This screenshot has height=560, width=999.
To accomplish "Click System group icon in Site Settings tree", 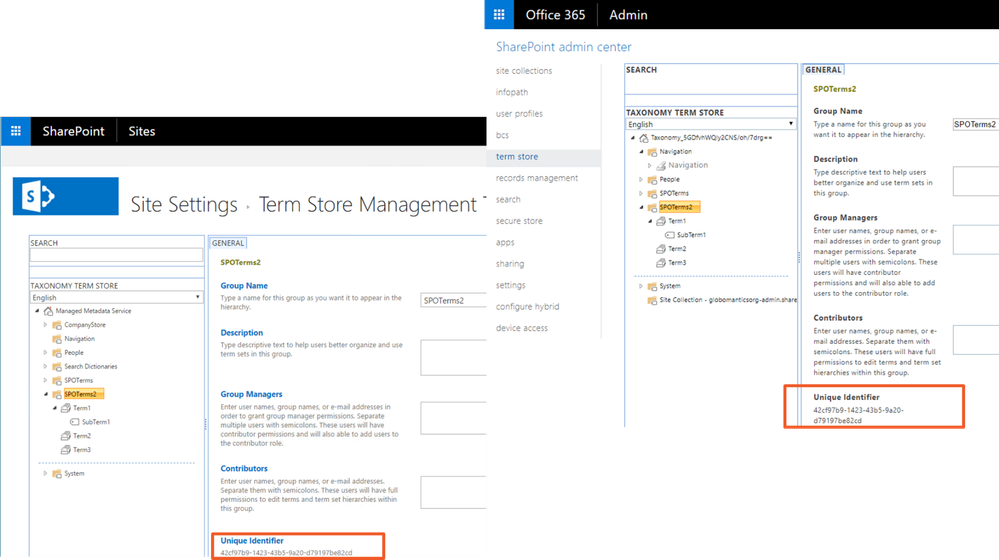I will (57, 473).
